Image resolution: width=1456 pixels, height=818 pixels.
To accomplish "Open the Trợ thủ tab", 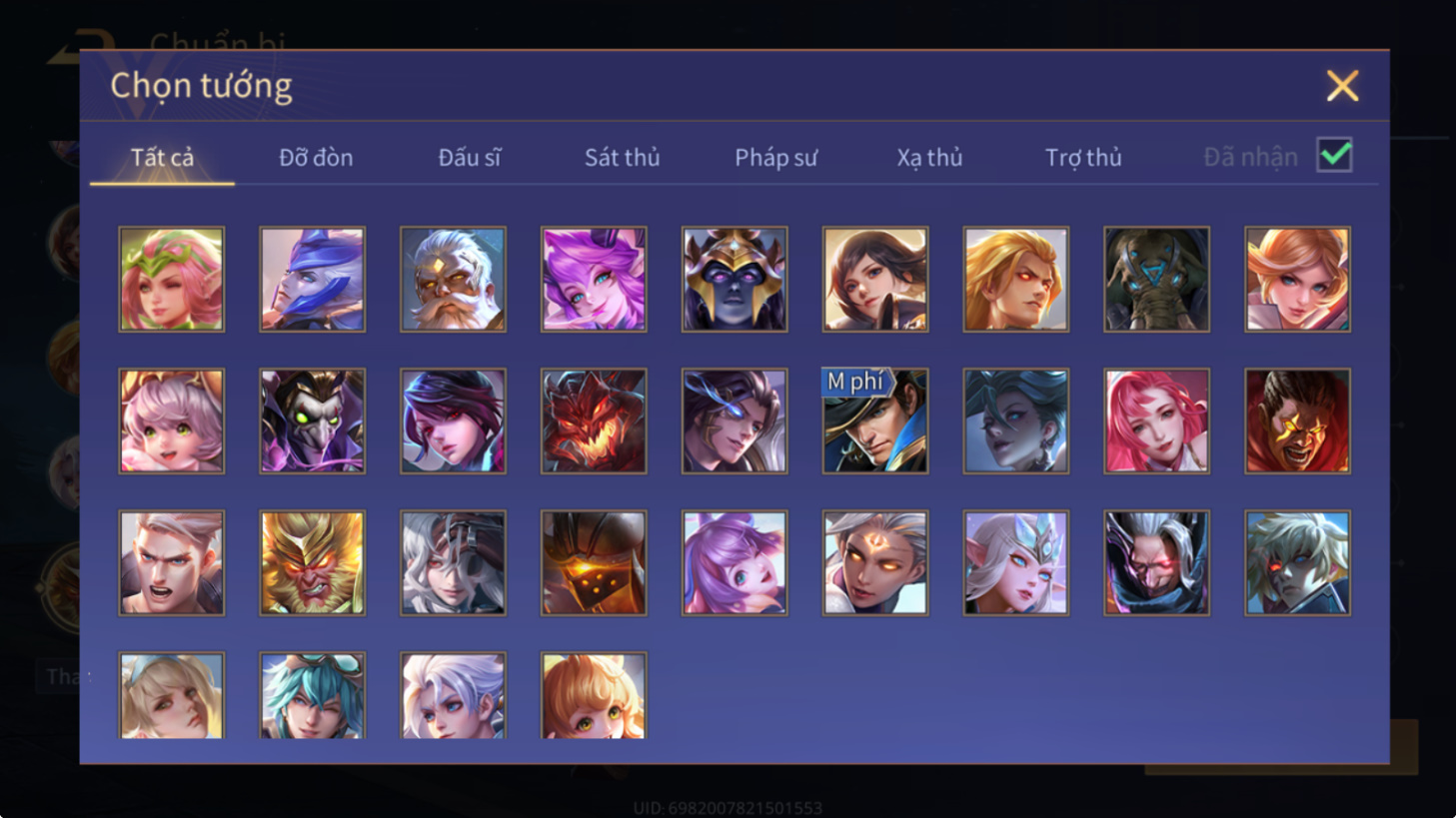I will (1083, 157).
